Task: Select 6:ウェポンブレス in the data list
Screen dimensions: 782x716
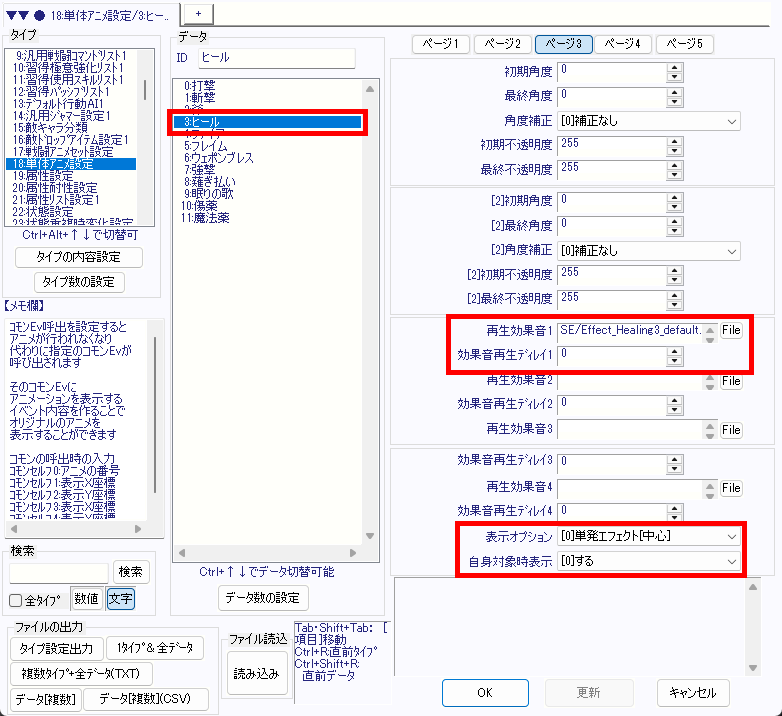Action: pyautogui.click(x=219, y=158)
